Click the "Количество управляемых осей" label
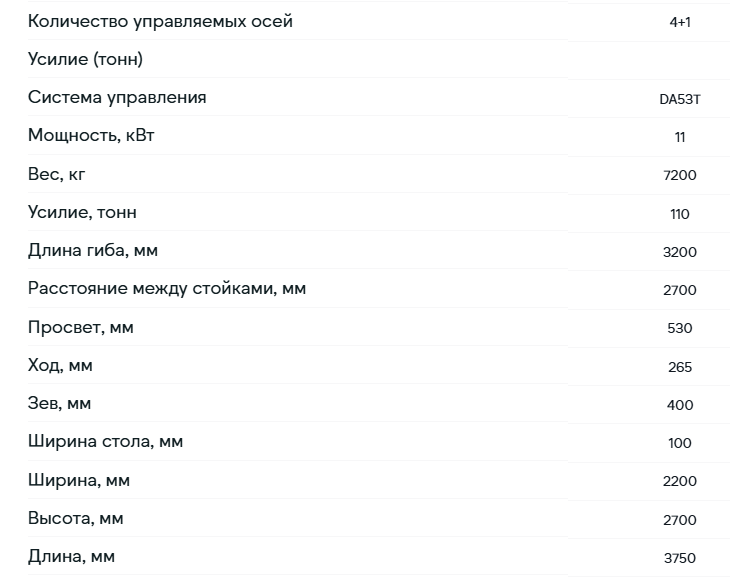Screen dimensions: 730x579 (160, 22)
